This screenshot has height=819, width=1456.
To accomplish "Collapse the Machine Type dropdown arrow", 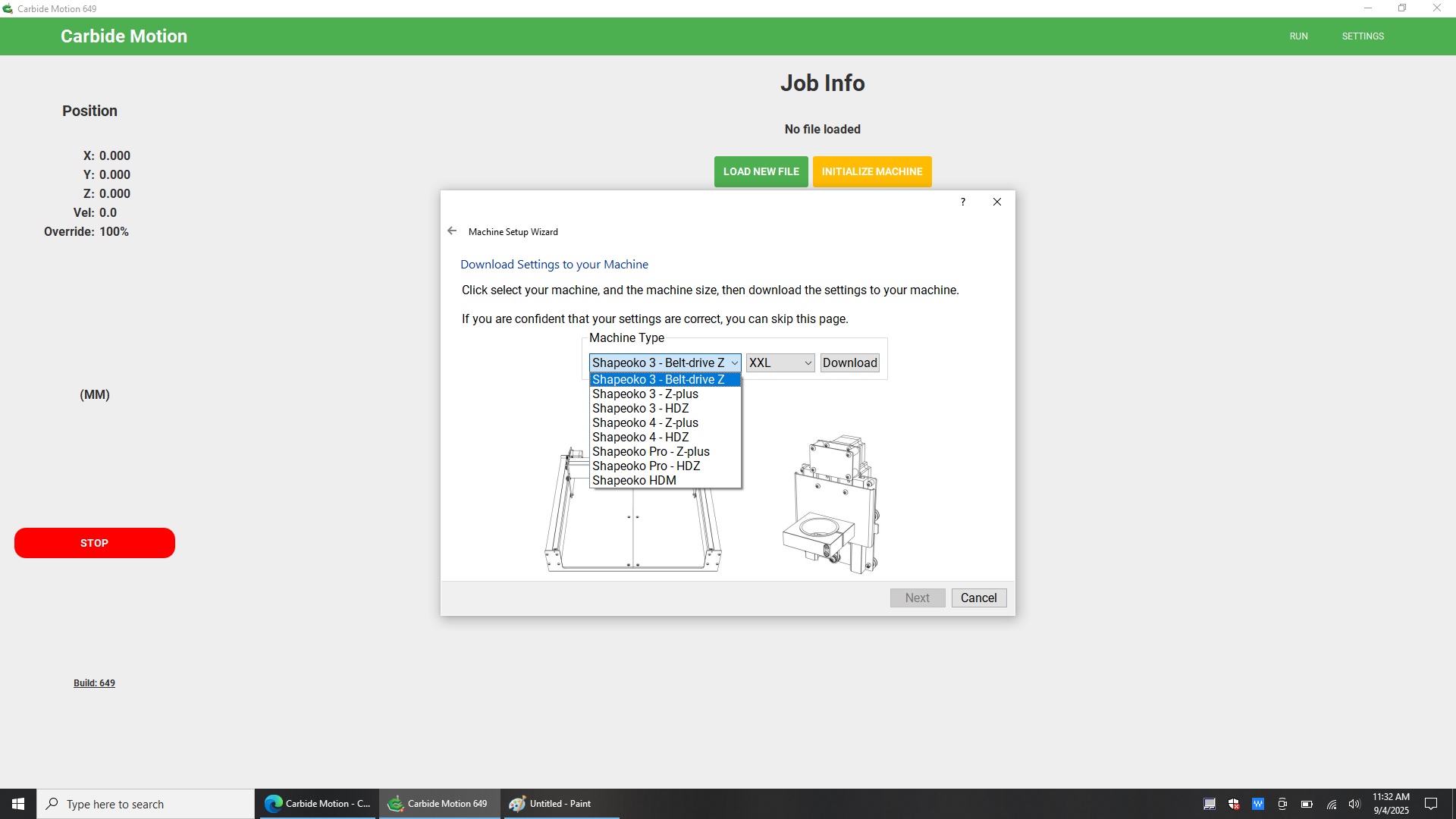I will (733, 363).
